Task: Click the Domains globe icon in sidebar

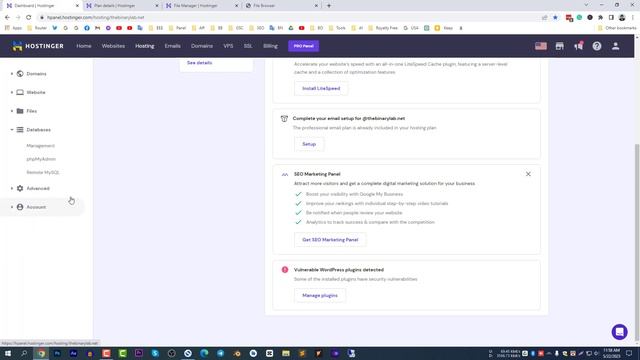Action: click(20, 74)
